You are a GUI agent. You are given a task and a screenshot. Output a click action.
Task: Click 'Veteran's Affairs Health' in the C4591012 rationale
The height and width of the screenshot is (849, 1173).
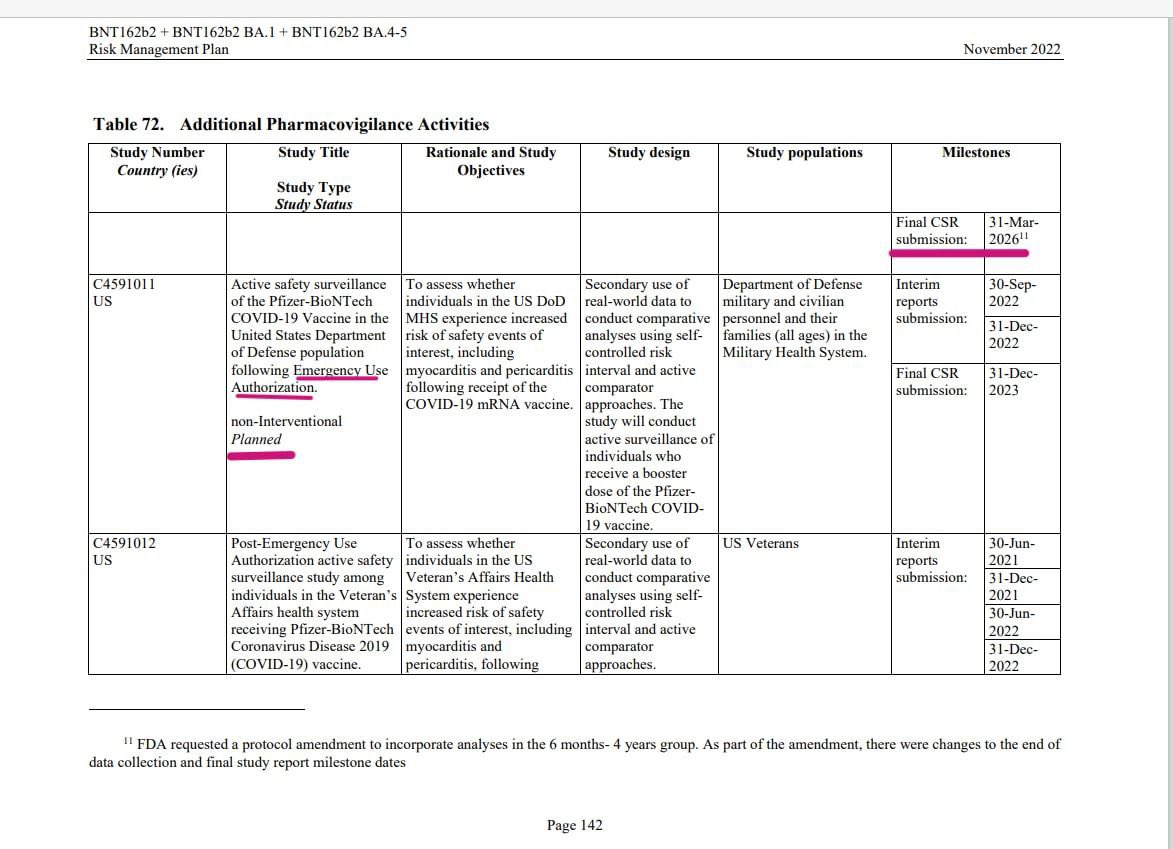tap(480, 577)
